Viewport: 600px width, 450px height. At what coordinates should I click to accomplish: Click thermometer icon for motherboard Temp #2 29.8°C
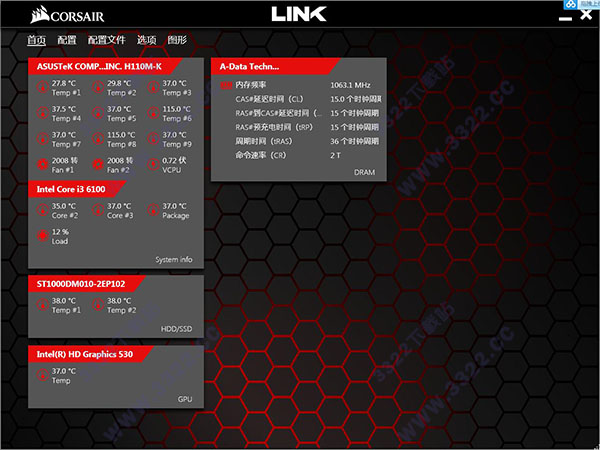click(98, 88)
